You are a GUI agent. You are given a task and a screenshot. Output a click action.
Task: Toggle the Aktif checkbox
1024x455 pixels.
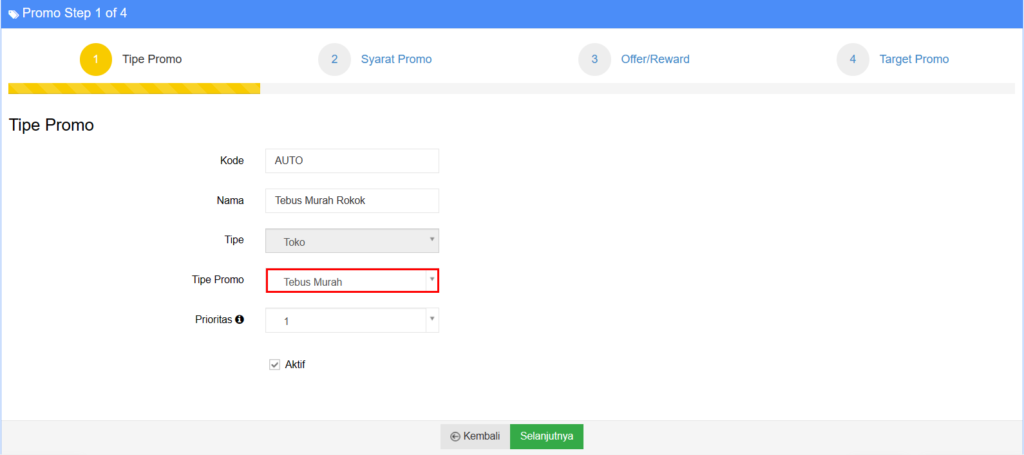[x=275, y=365]
